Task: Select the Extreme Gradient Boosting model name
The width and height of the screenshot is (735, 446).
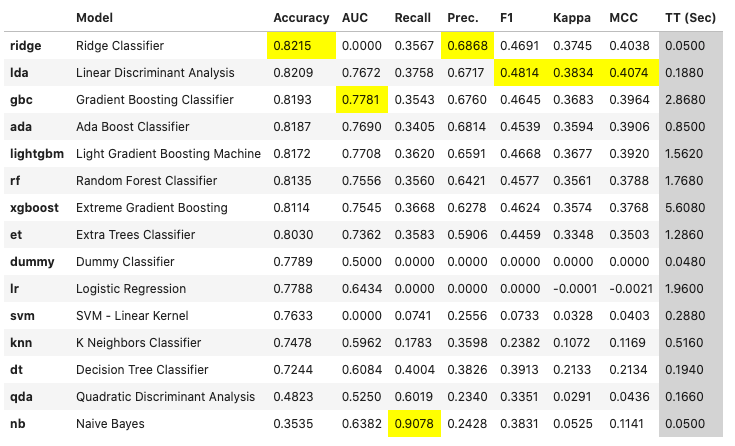Action: 151,207
